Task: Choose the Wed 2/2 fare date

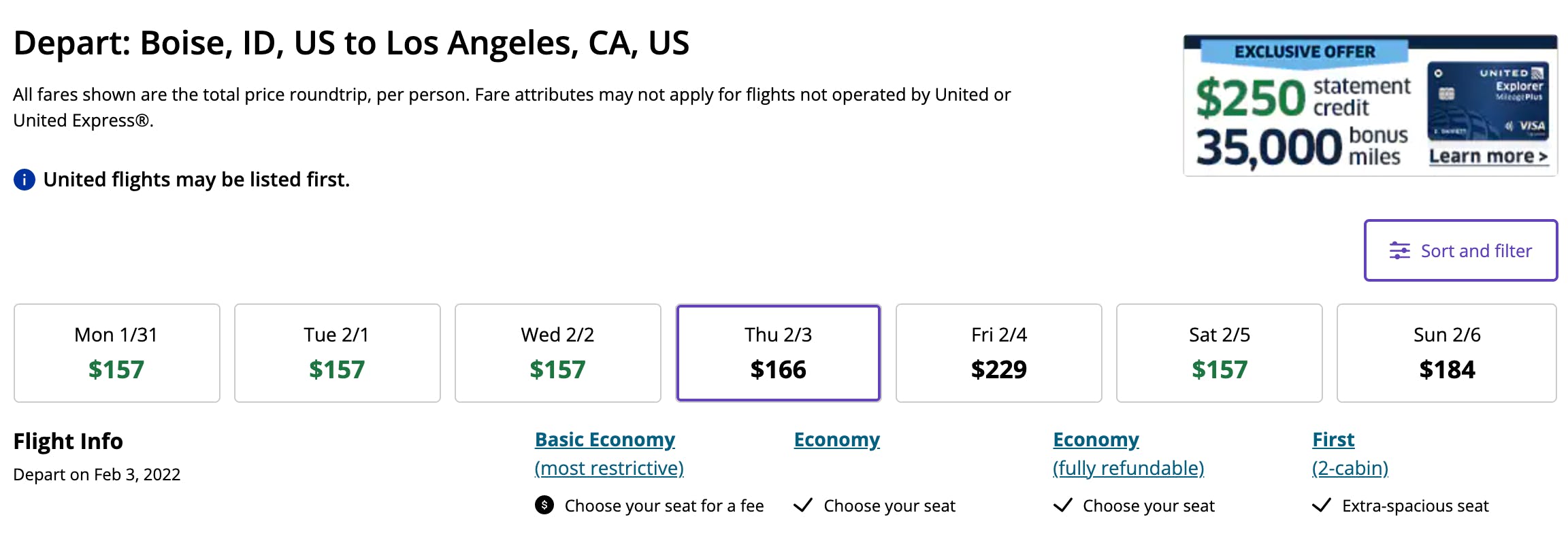Action: [x=558, y=353]
